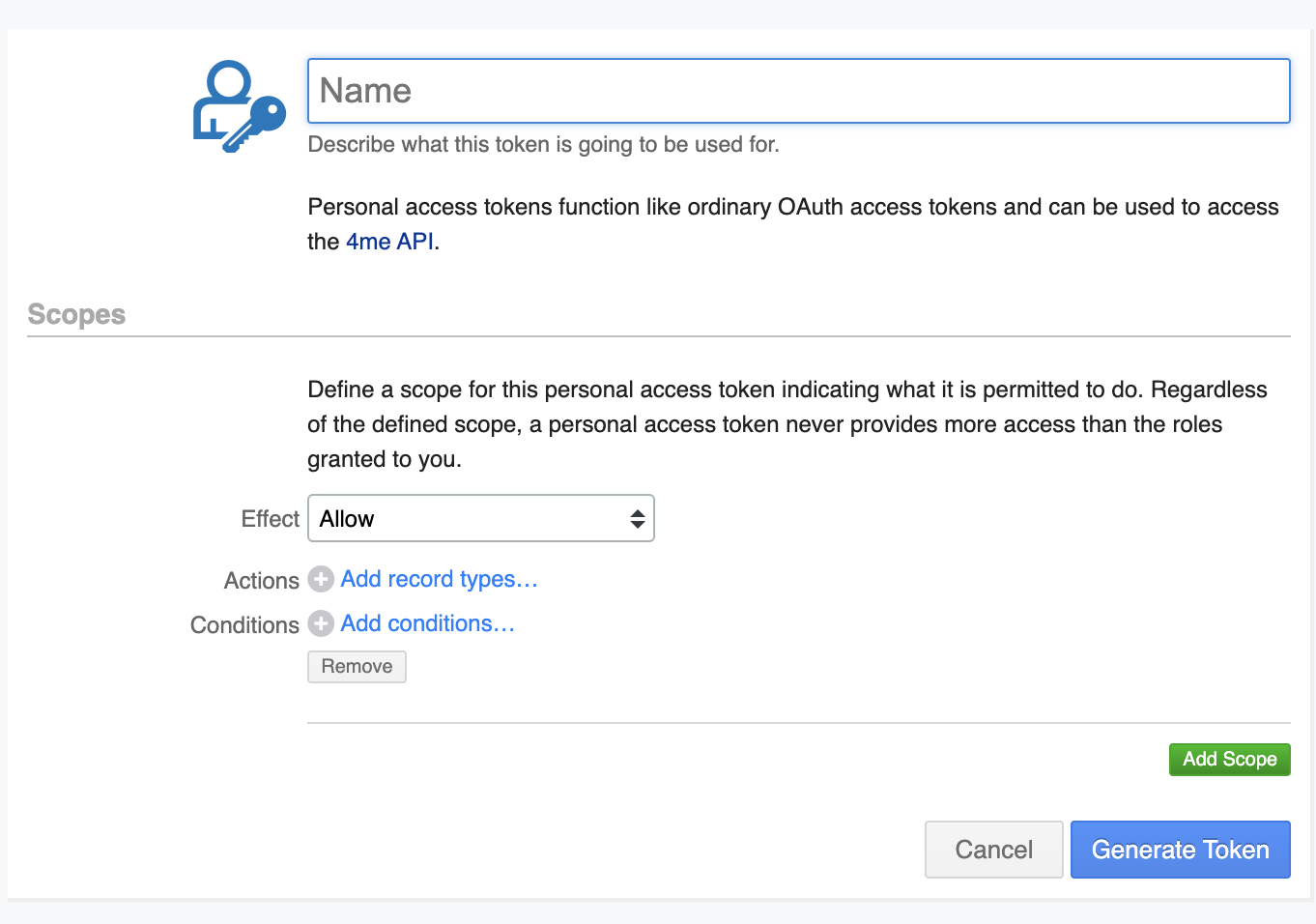Click the 'Describe what this token' hint text
The height and width of the screenshot is (924, 1316).
coord(543,145)
